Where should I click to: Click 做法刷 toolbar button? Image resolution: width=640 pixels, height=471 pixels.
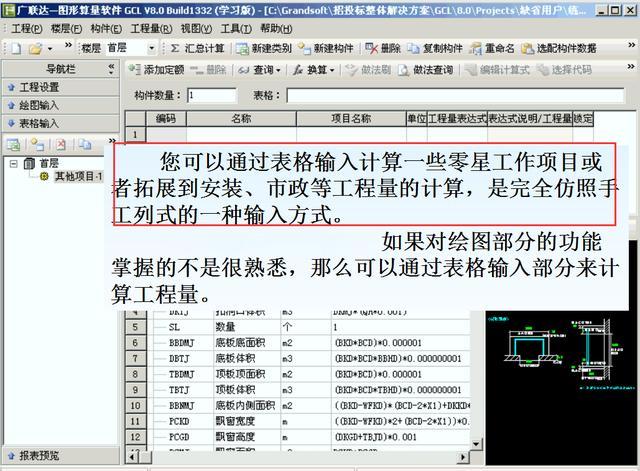(369, 70)
